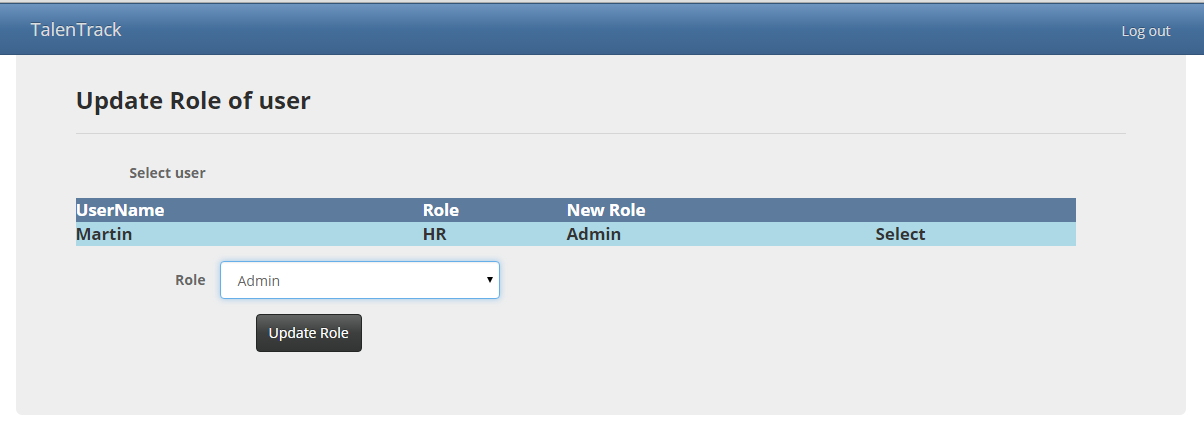1204x435 pixels.
Task: Click the UserName column header
Action: [120, 210]
